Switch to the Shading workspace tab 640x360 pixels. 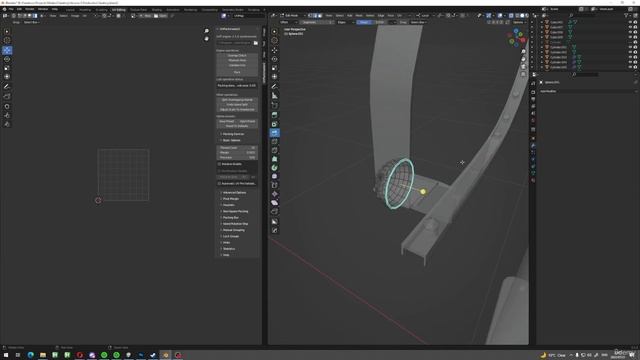(157, 9)
